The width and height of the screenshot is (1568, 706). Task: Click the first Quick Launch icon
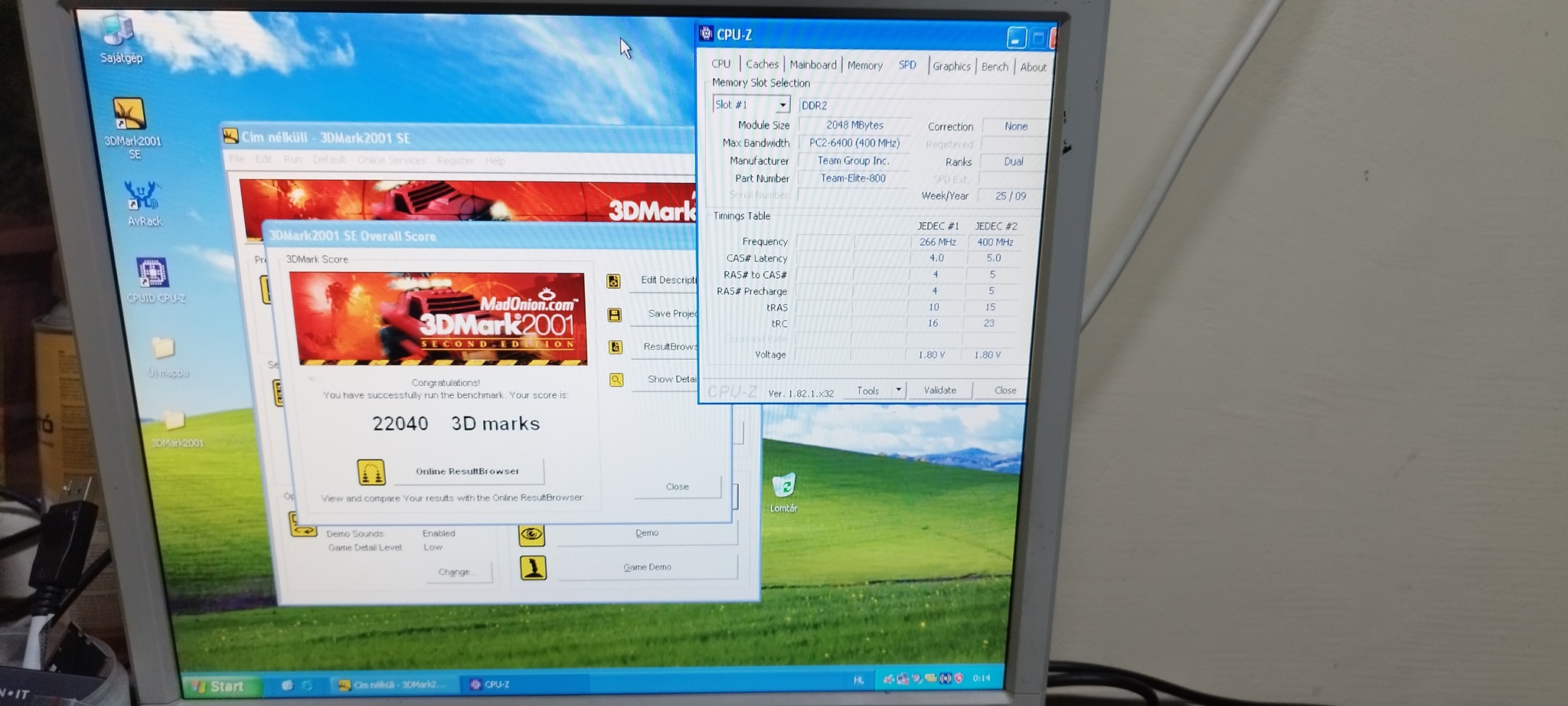[x=287, y=685]
